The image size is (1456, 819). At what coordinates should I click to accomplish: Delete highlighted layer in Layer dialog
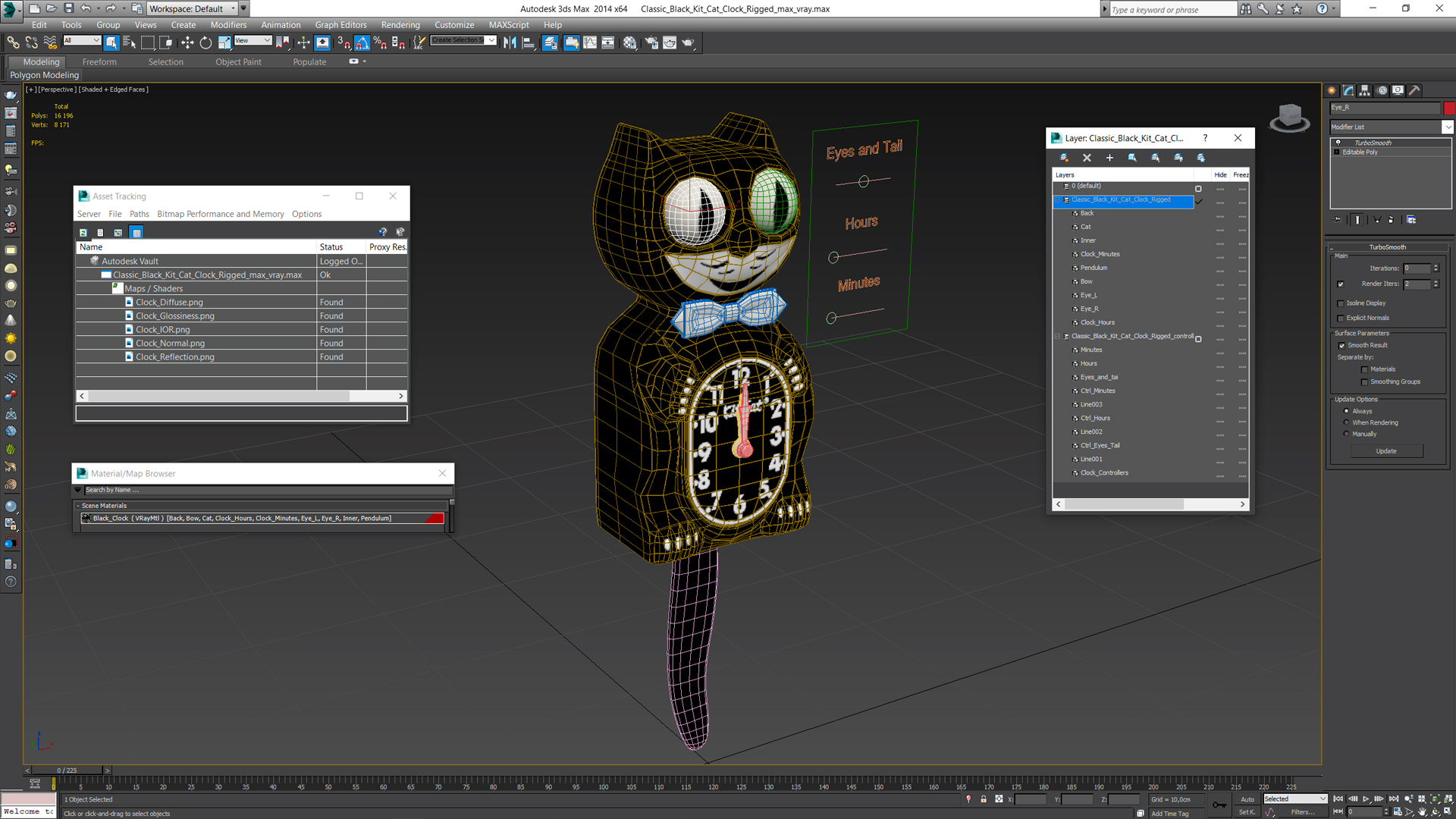(x=1087, y=158)
